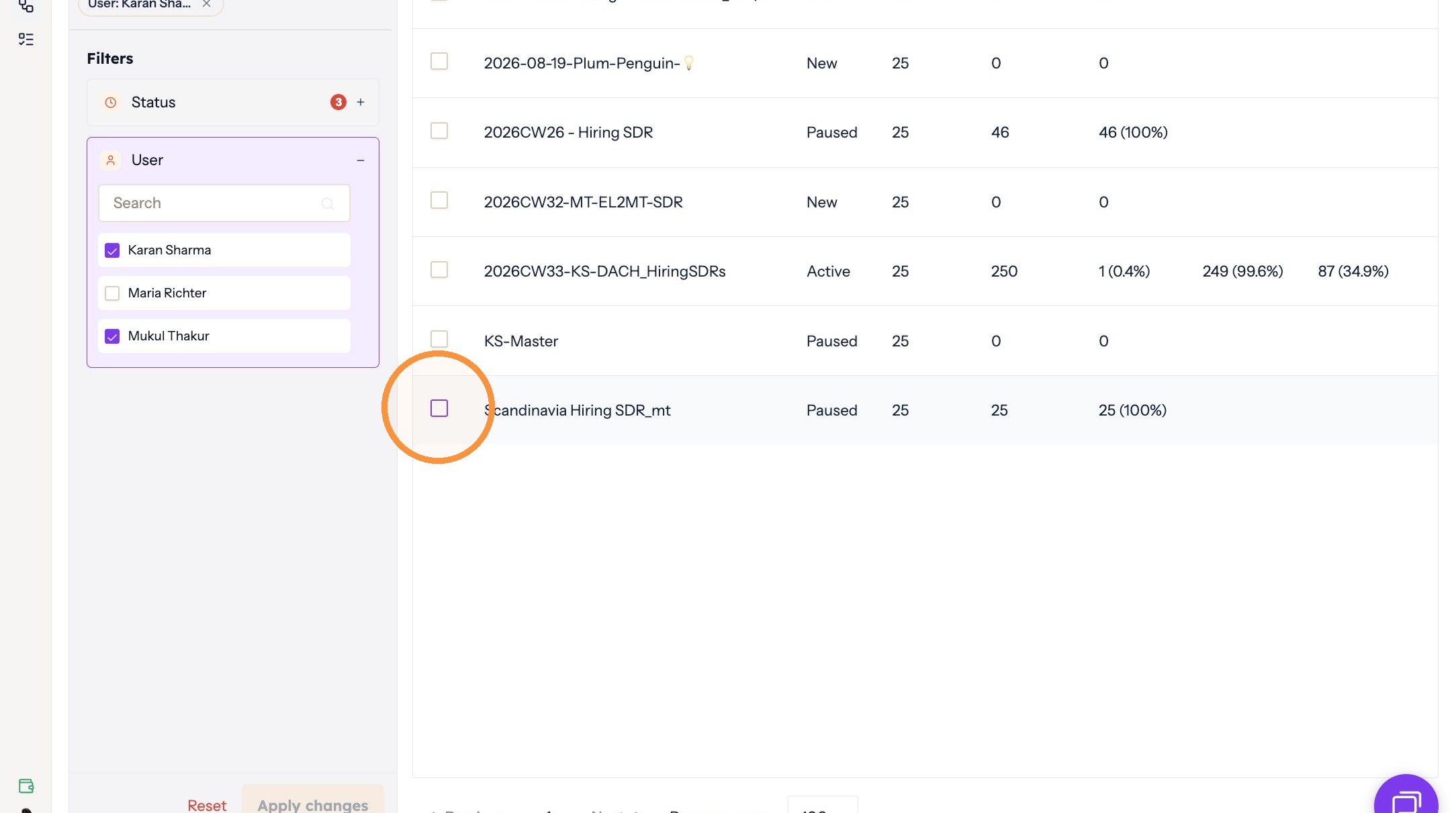Select the Scandinavia Hiring SDR_mt checkbox
This screenshot has width=1456, height=813.
point(439,408)
